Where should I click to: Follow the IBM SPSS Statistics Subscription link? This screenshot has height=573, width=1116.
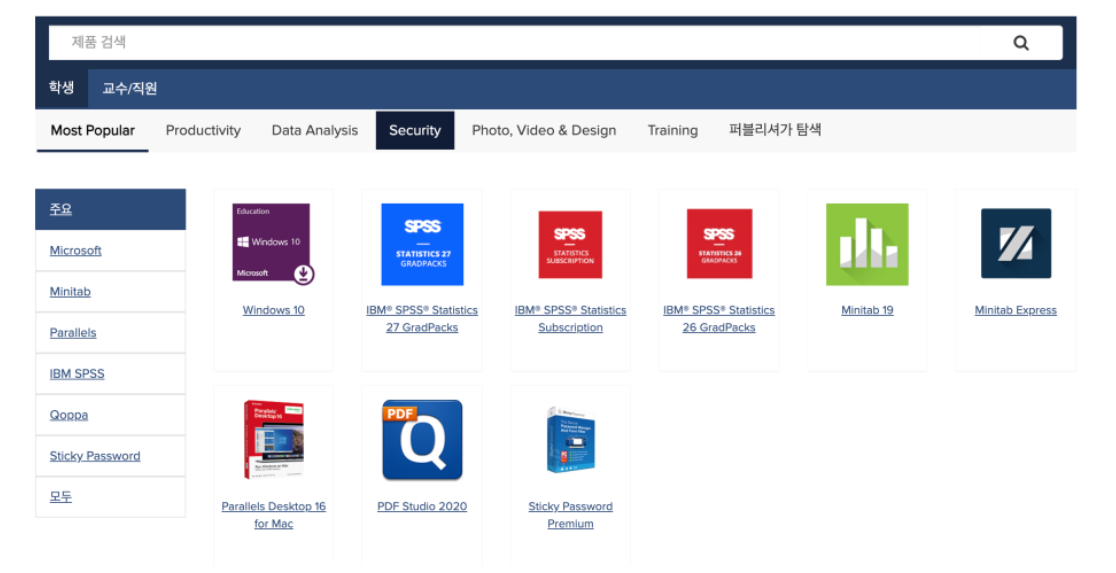tap(570, 319)
